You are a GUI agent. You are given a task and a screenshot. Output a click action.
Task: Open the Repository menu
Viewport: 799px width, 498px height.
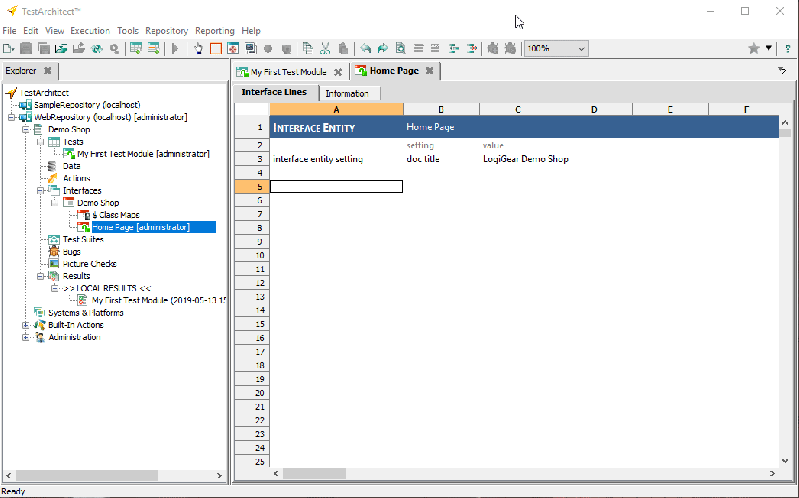coord(167,31)
